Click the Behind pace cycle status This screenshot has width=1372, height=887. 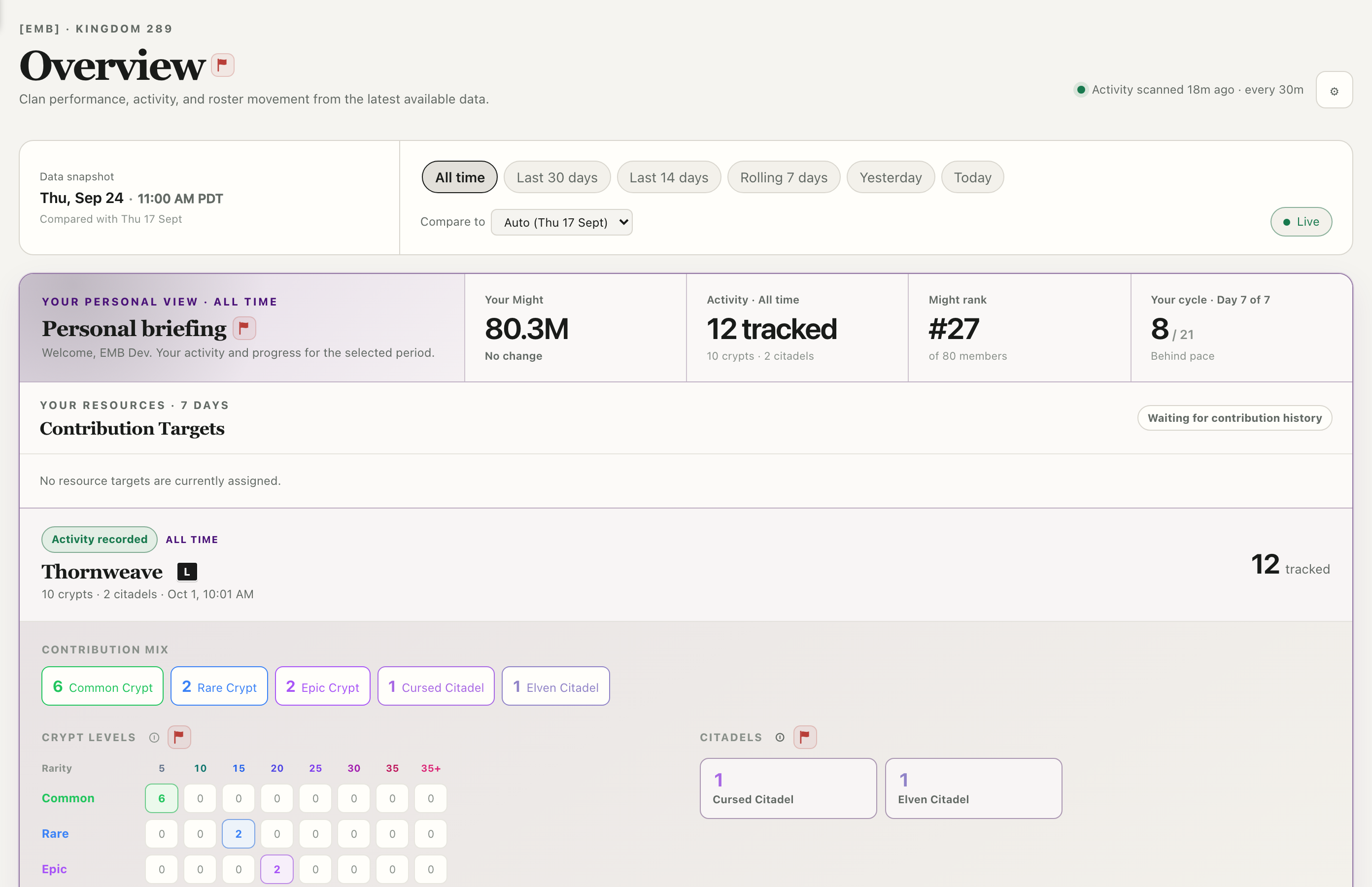pyautogui.click(x=1182, y=357)
